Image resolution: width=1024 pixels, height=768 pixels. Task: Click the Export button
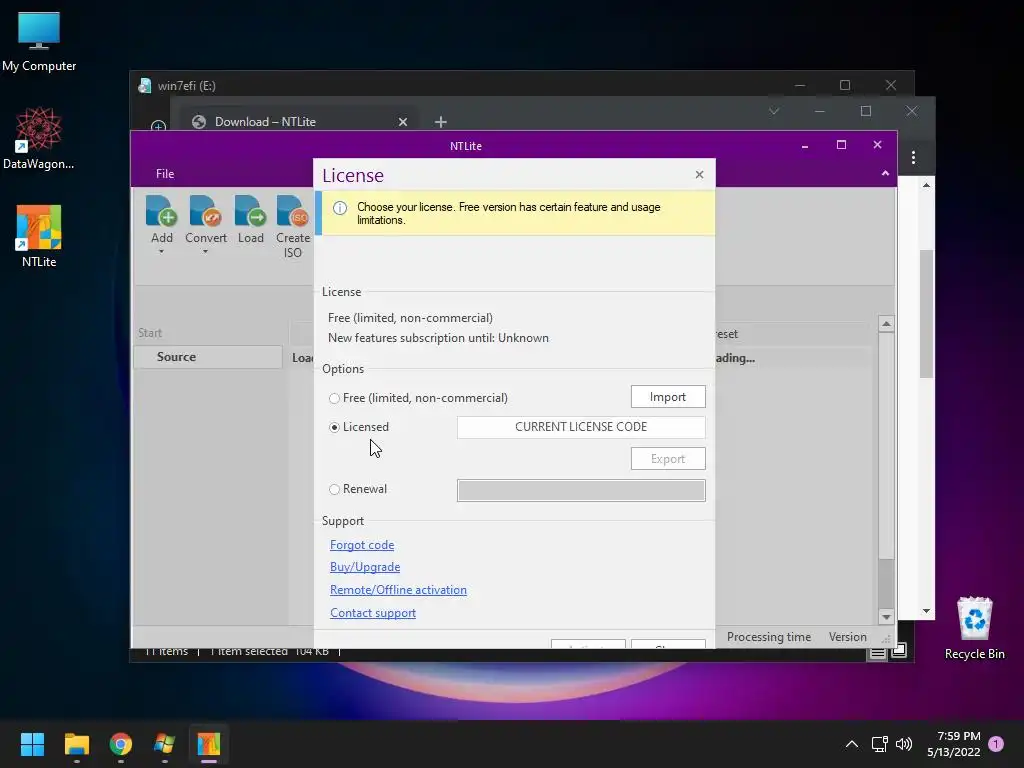pyautogui.click(x=668, y=459)
